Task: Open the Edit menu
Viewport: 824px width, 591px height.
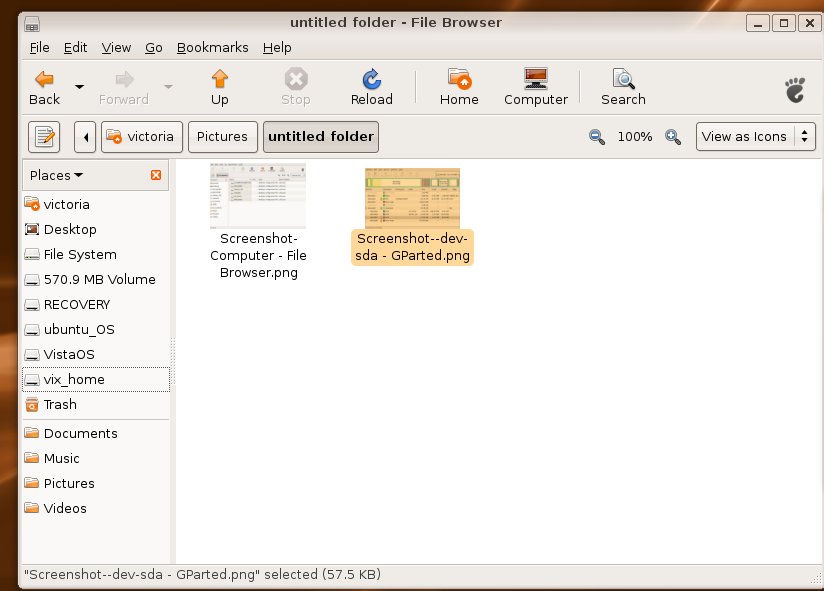Action: (x=75, y=48)
